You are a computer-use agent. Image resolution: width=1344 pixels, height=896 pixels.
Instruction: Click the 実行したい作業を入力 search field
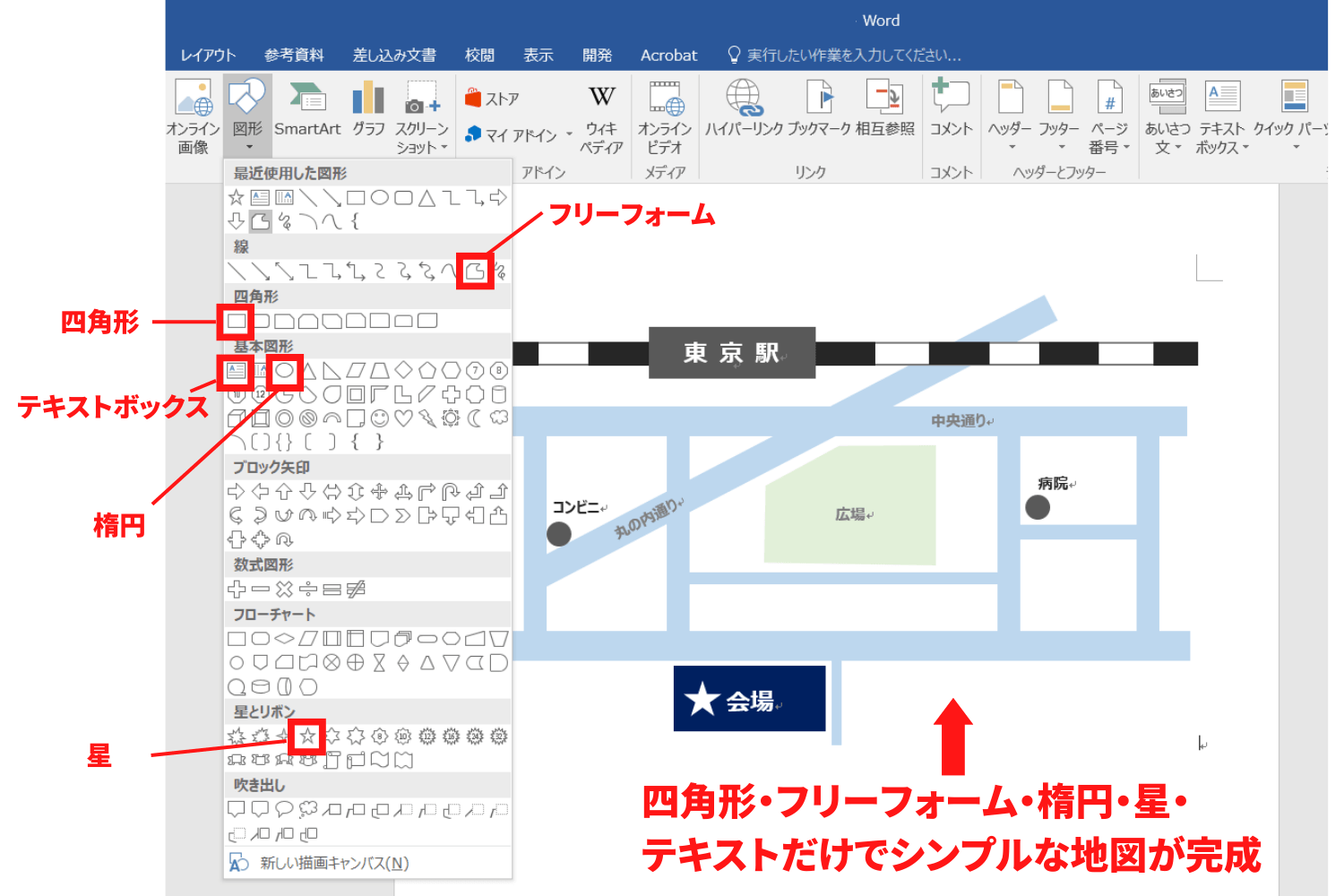[x=847, y=55]
